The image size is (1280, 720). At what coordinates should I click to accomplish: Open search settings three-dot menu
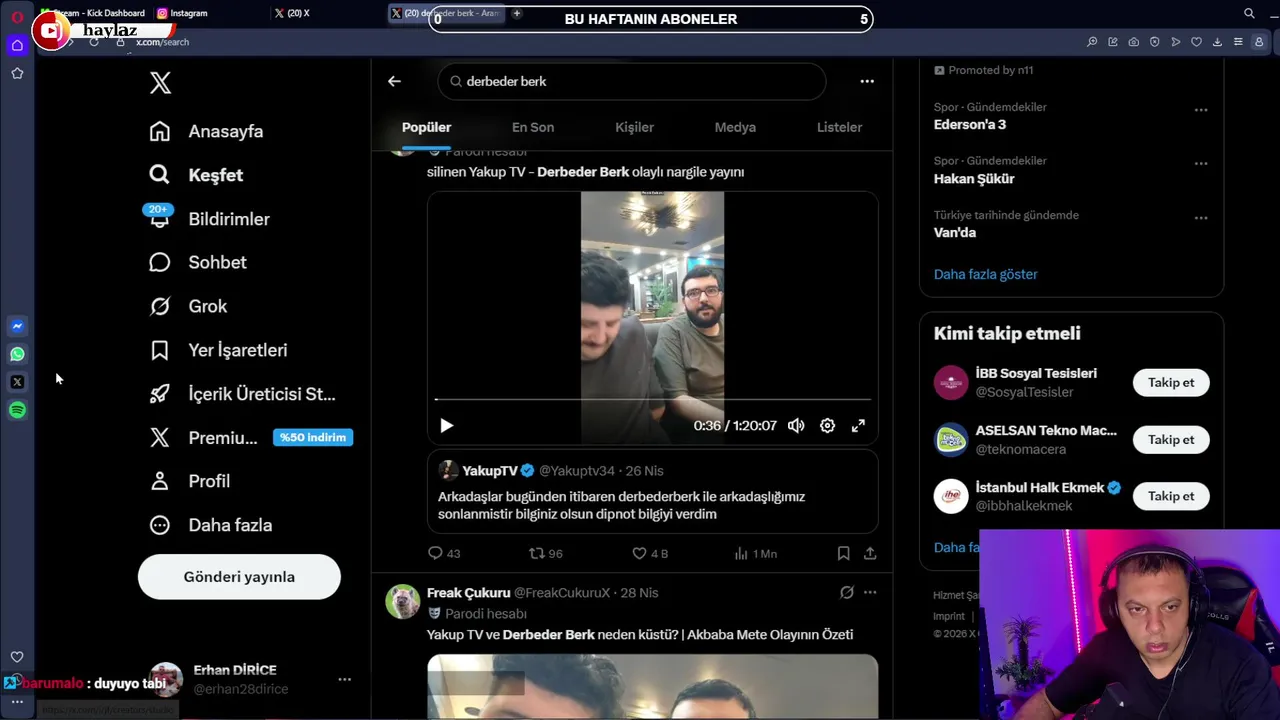867,81
